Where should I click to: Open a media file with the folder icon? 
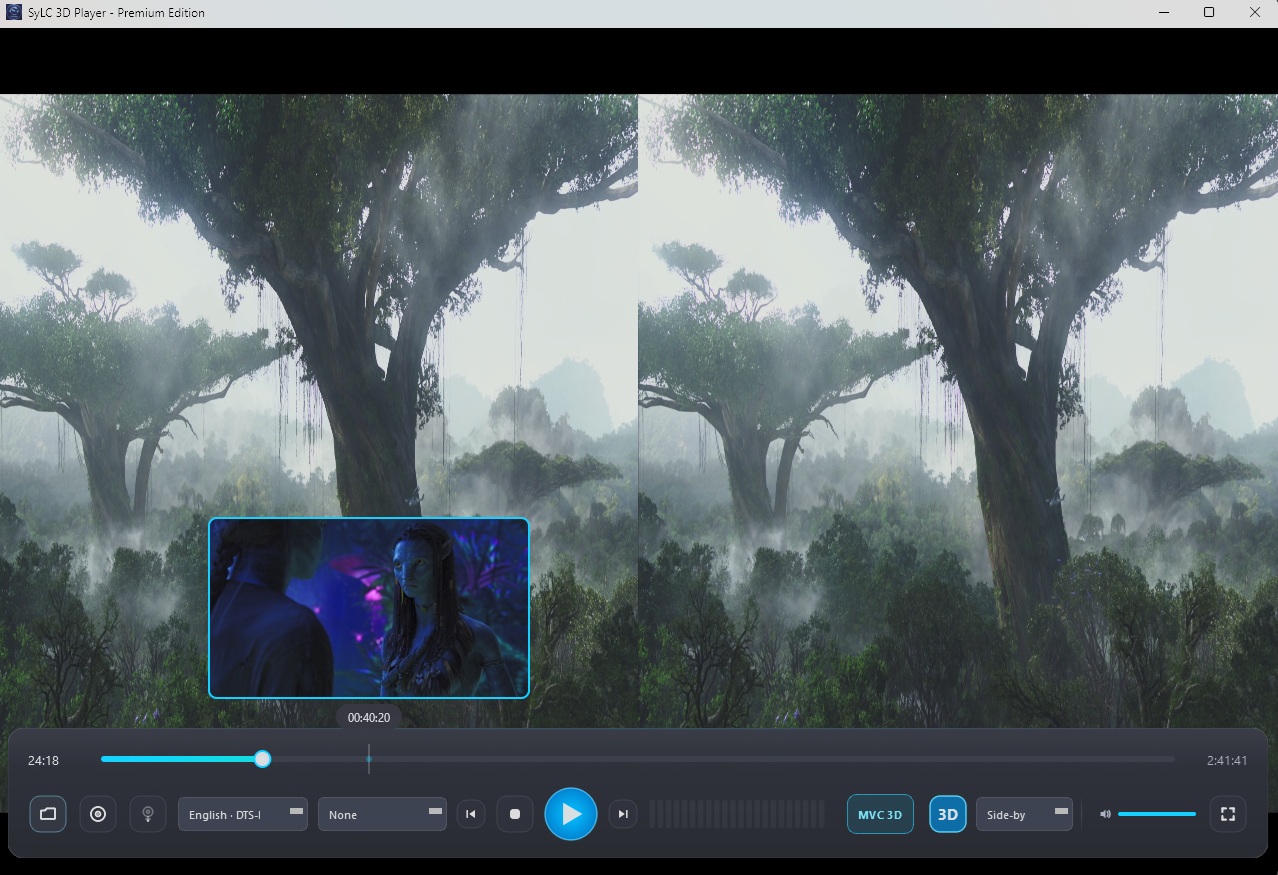pos(48,814)
